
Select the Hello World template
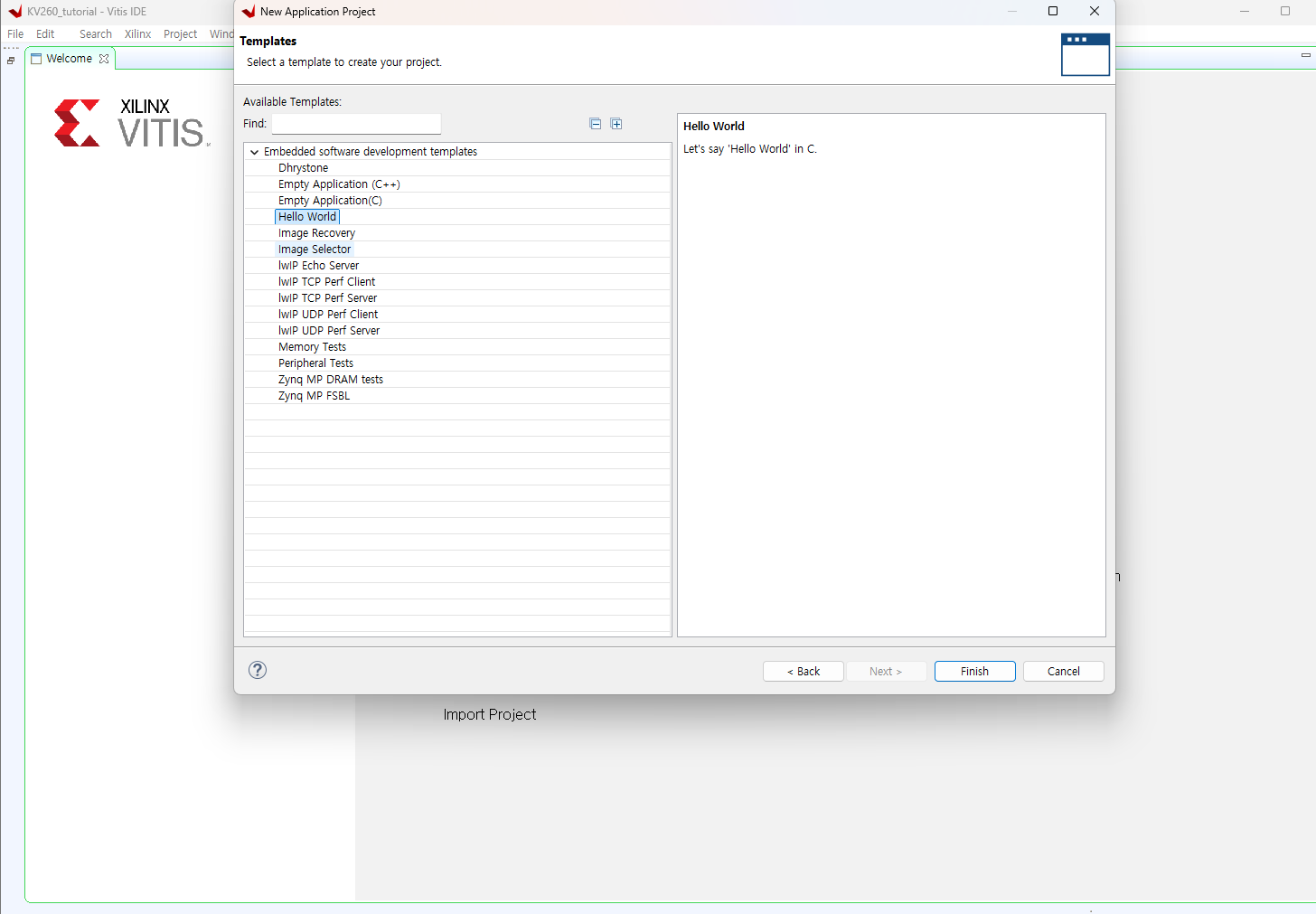pos(307,217)
